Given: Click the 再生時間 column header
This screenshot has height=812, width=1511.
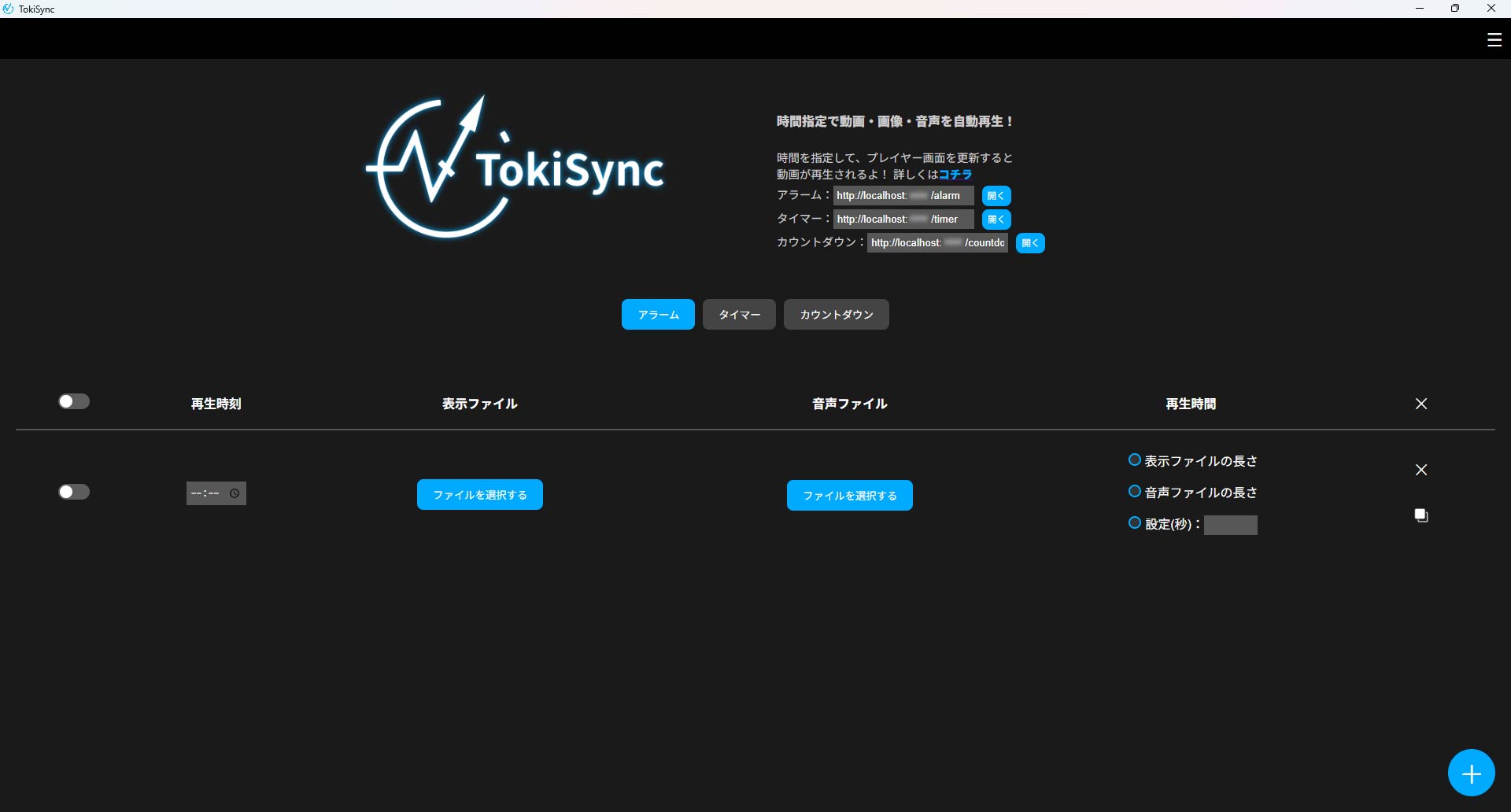Looking at the screenshot, I should click(x=1191, y=404).
